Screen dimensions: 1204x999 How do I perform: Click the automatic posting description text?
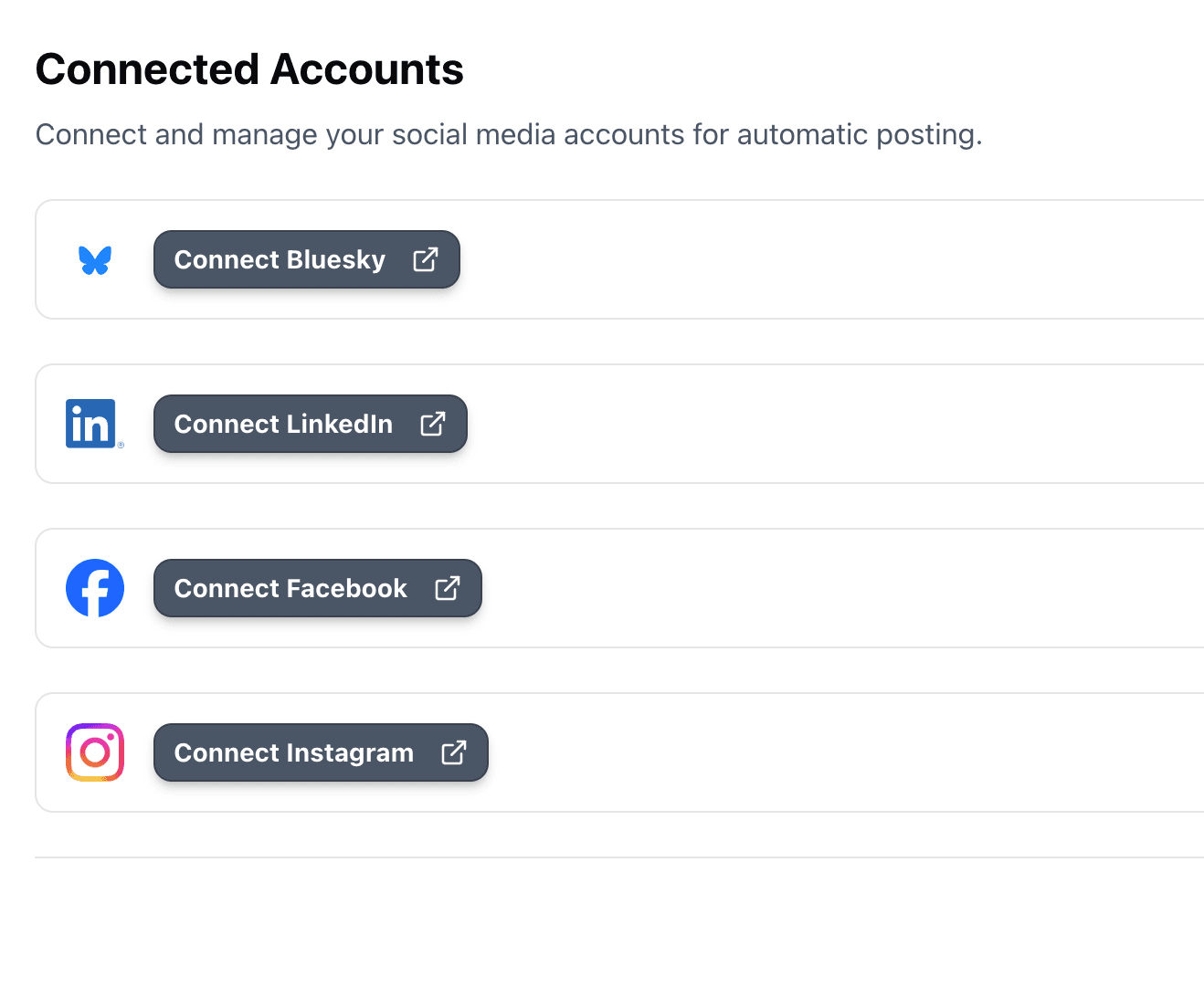(509, 134)
